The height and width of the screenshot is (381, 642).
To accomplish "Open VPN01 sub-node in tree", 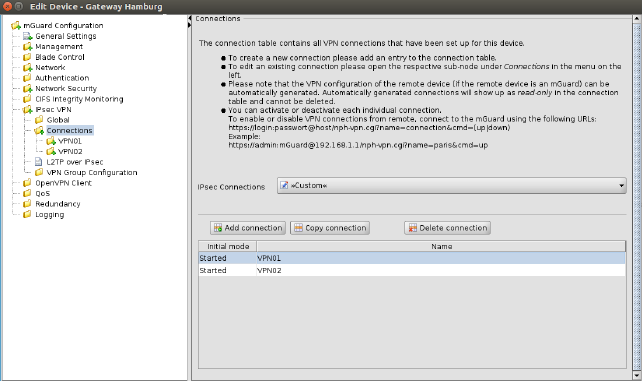I will click(x=70, y=141).
